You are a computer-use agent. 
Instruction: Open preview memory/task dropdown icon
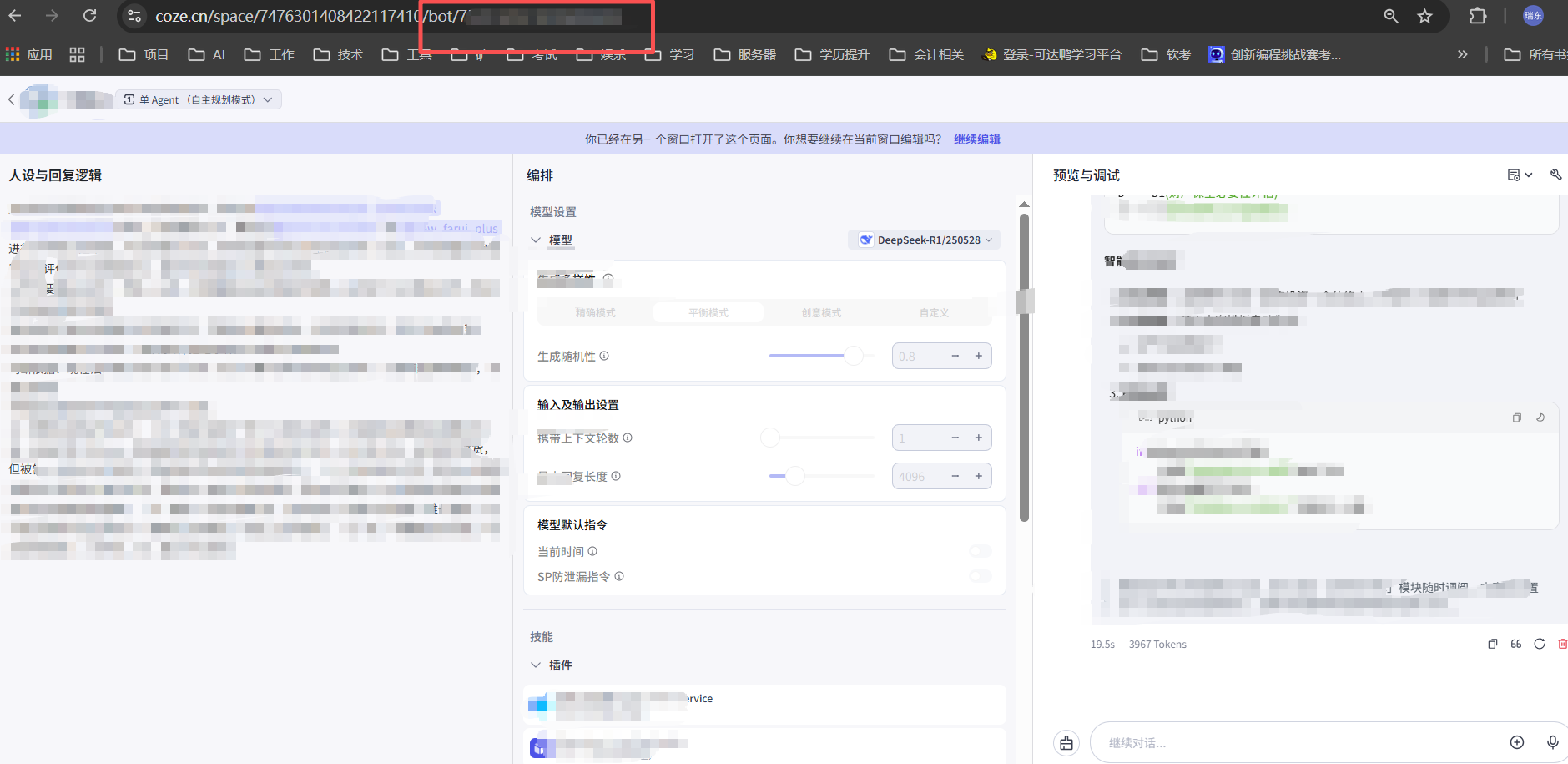pyautogui.click(x=1520, y=175)
